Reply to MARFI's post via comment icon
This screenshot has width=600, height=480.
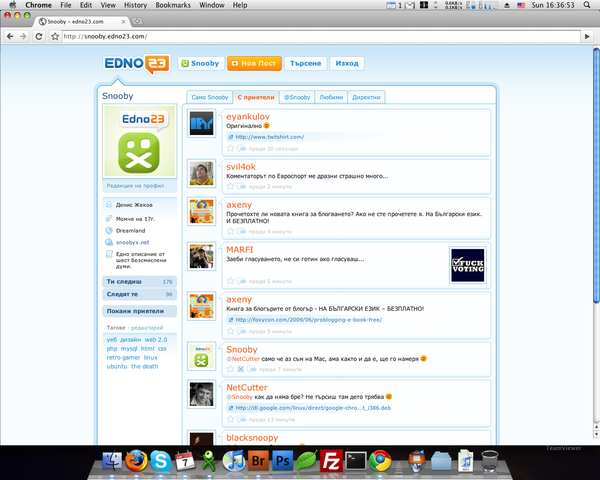(241, 281)
